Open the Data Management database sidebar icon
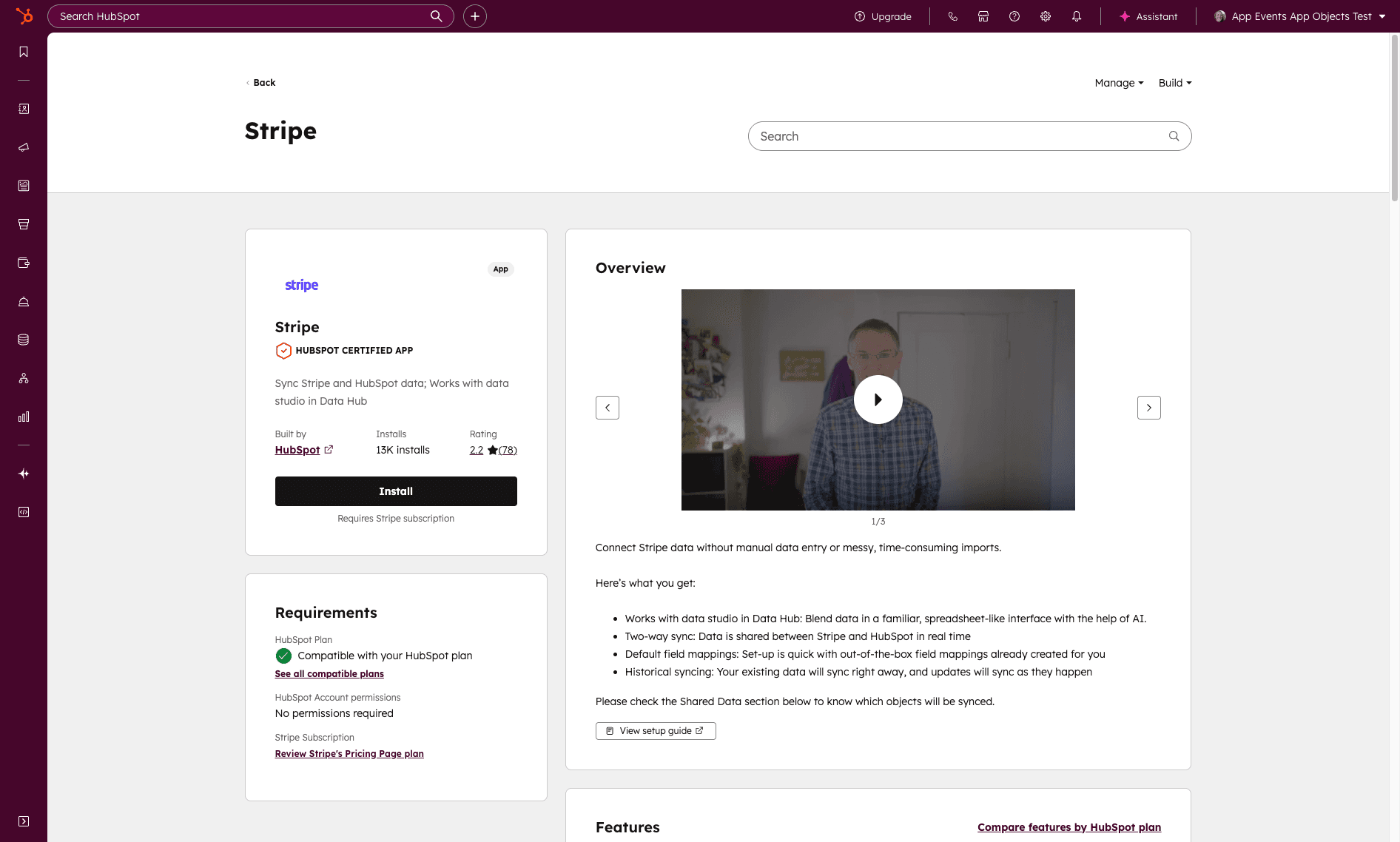The height and width of the screenshot is (842, 1400). coord(24,340)
